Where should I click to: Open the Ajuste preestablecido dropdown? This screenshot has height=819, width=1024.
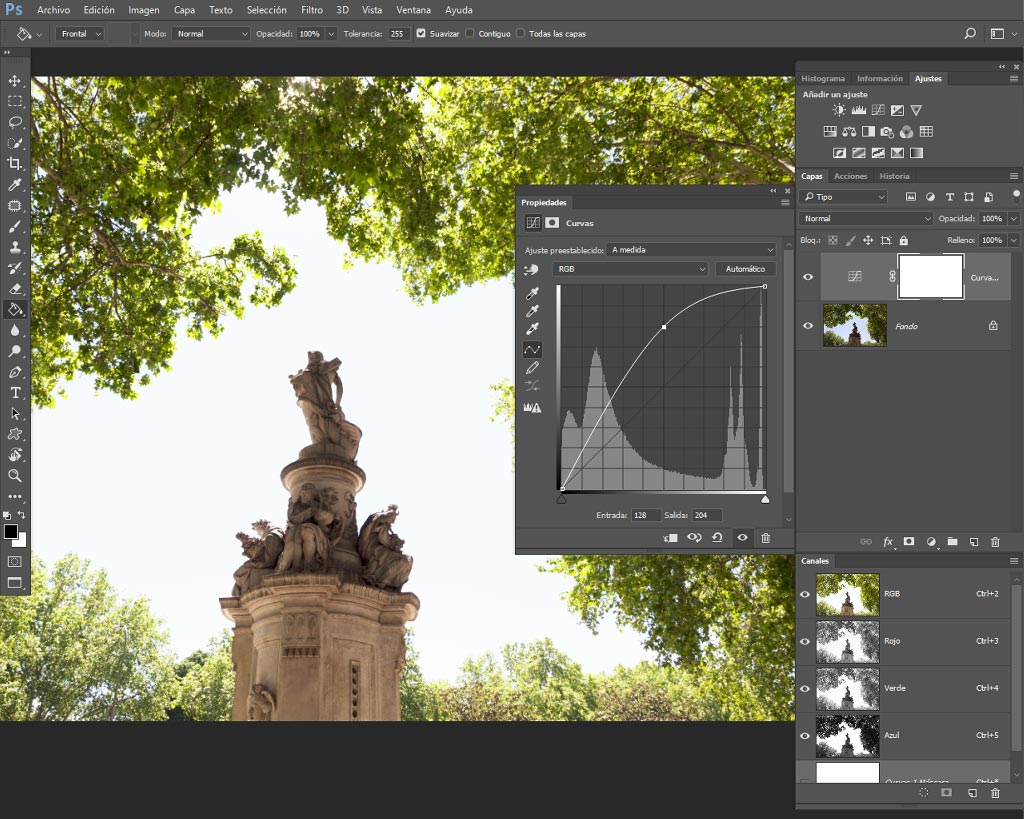point(691,249)
